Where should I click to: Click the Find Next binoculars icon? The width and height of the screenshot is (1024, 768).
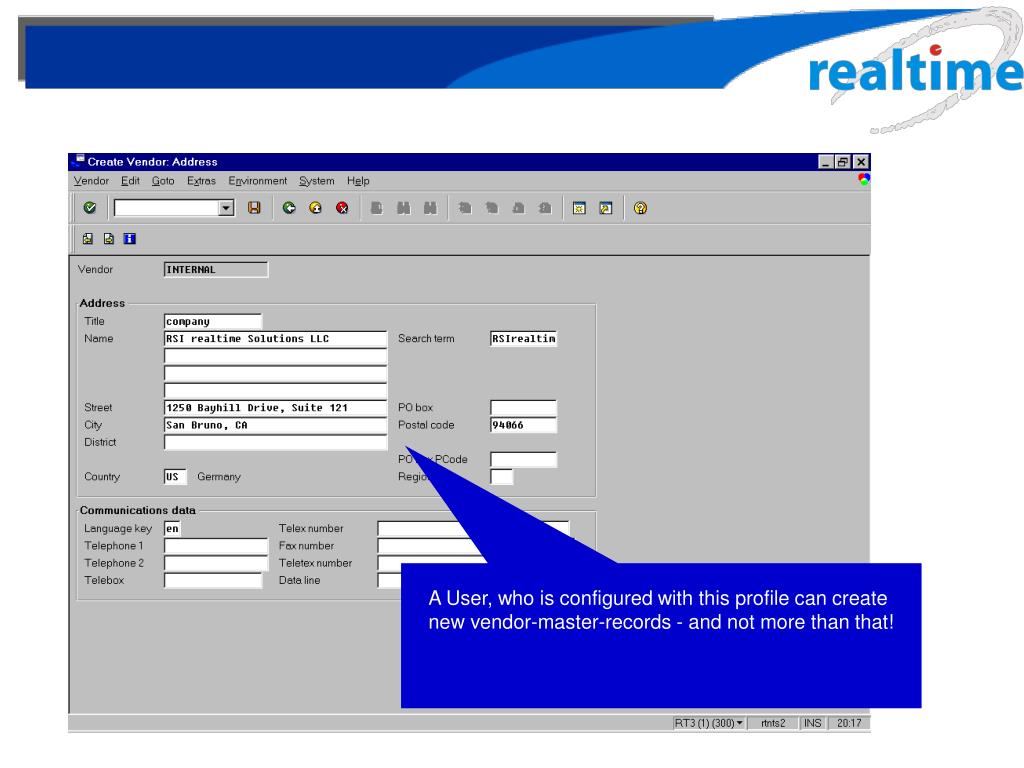coord(430,208)
